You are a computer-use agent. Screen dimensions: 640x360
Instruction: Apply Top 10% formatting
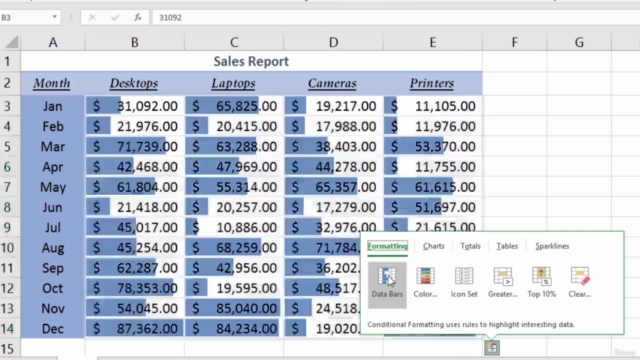541,282
